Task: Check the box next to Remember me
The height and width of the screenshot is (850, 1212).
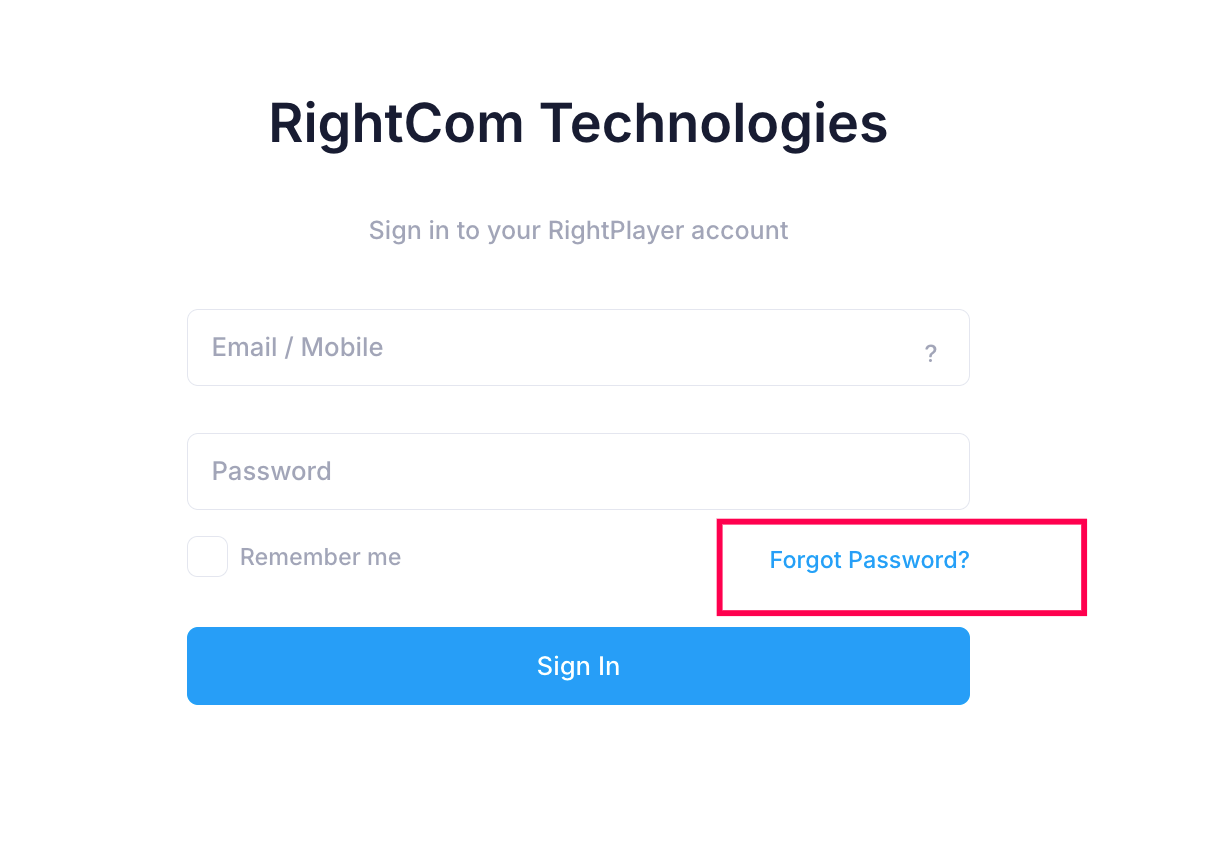Action: [x=207, y=556]
